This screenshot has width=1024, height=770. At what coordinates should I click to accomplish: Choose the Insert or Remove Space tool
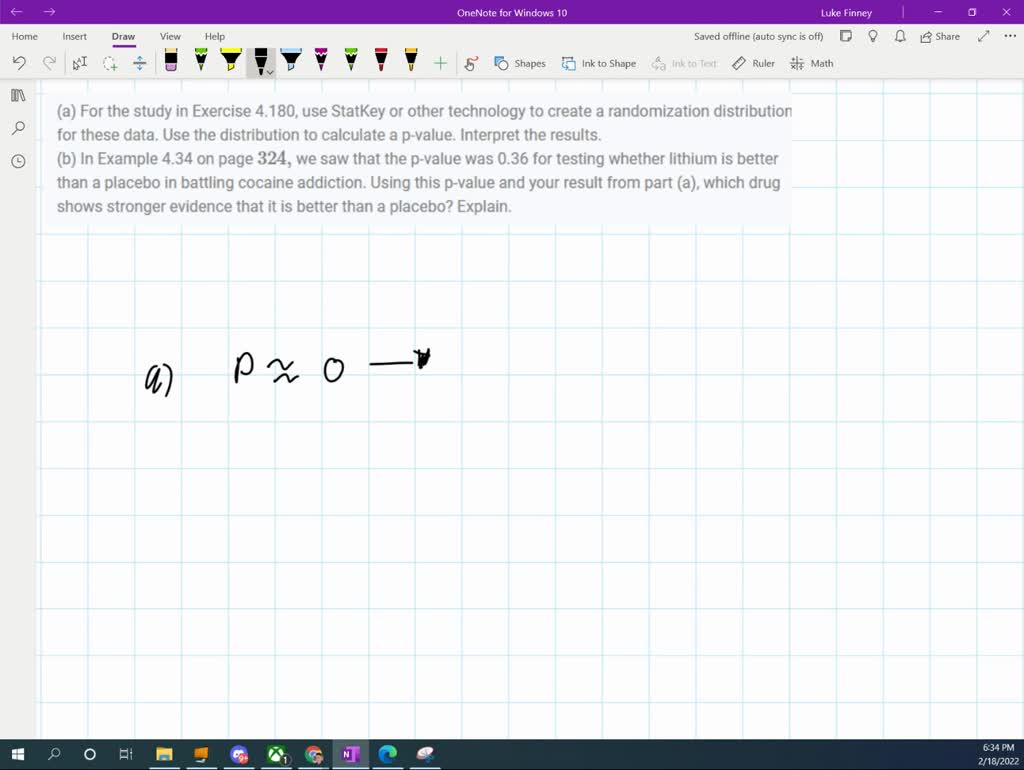[140, 63]
